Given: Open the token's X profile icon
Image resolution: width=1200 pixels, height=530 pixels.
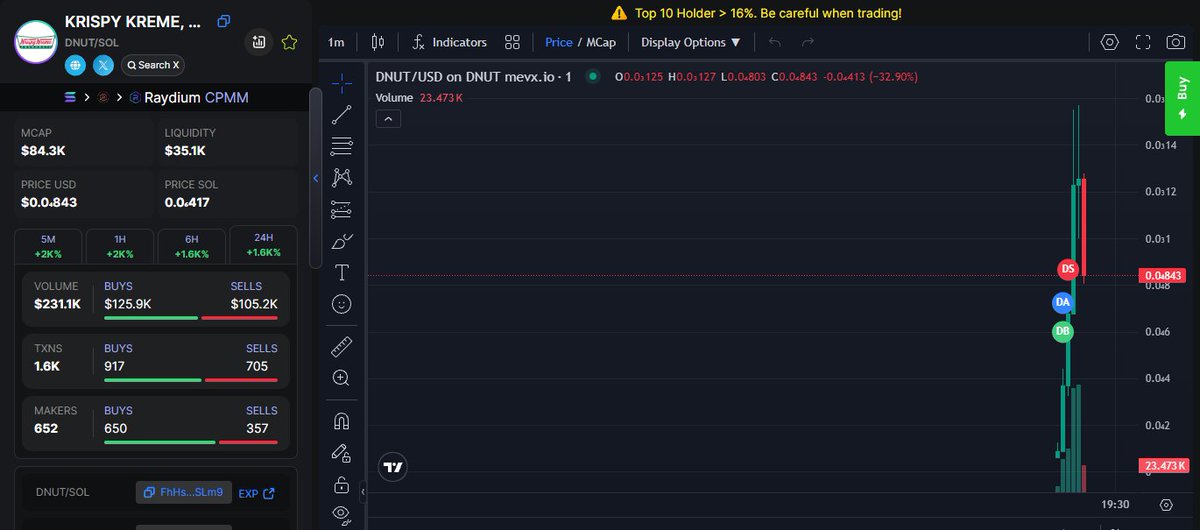Looking at the screenshot, I should 103,65.
